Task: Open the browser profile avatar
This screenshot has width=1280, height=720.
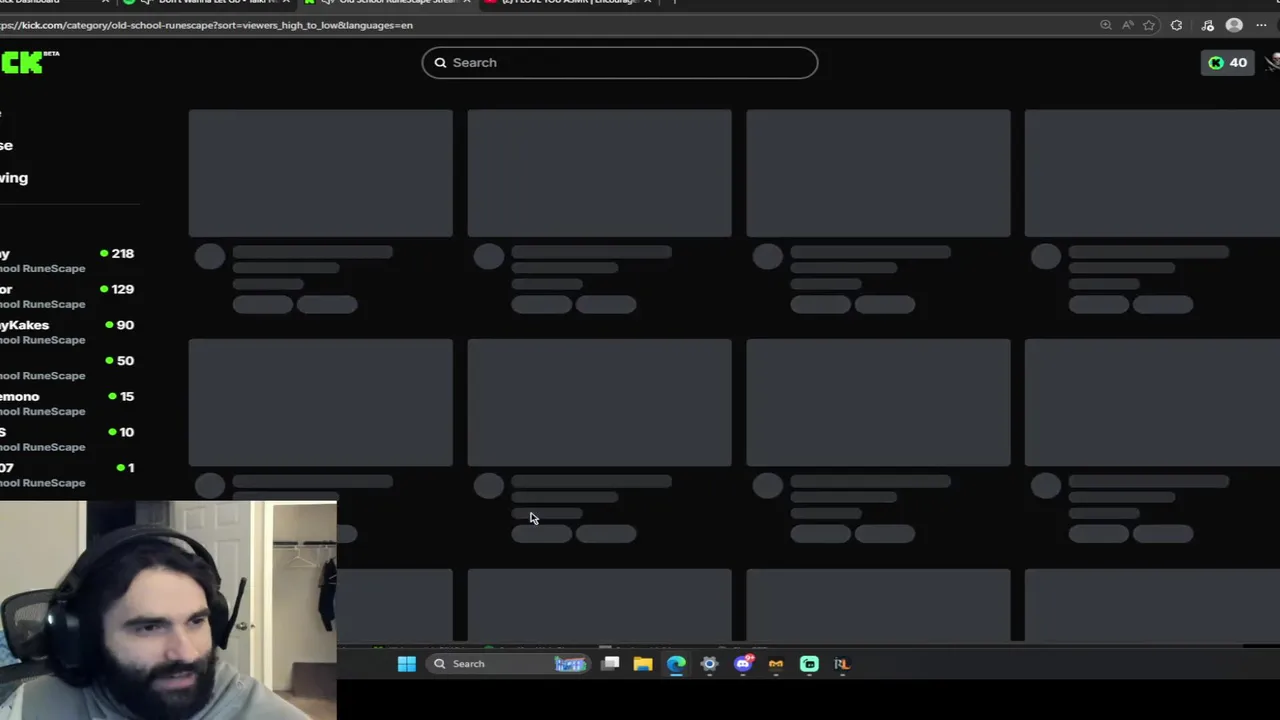Action: point(1234,25)
